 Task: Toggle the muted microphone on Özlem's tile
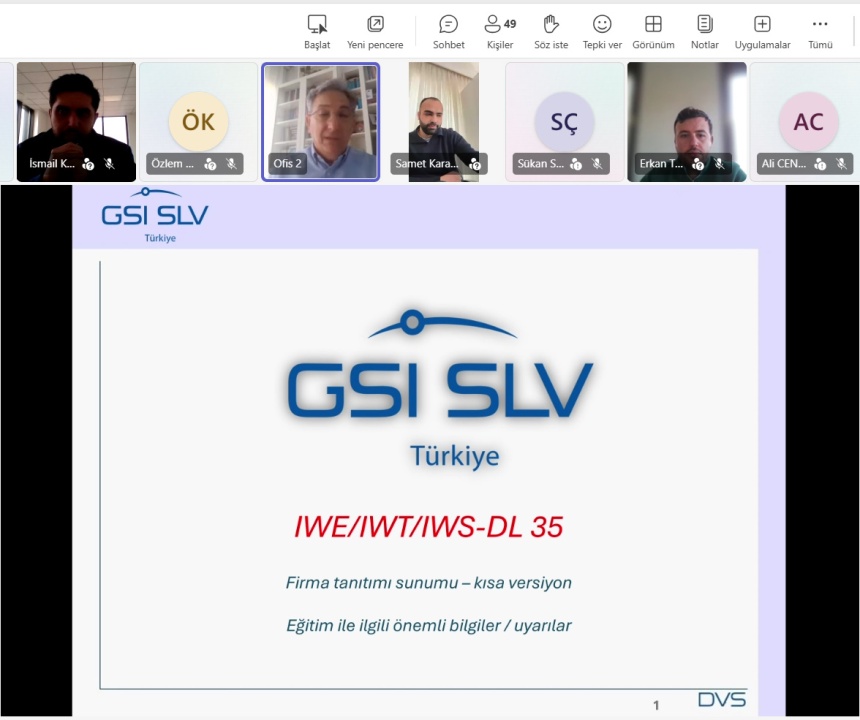[230, 163]
